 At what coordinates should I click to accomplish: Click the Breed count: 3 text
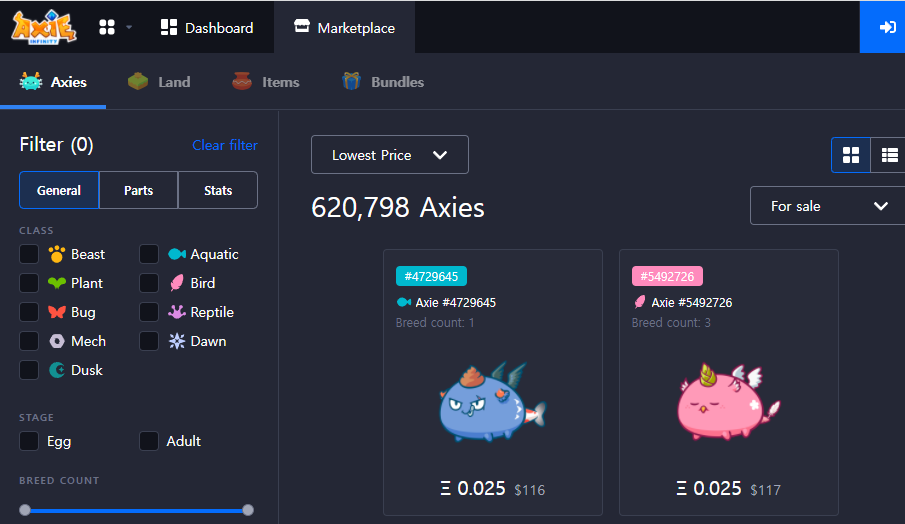click(671, 323)
